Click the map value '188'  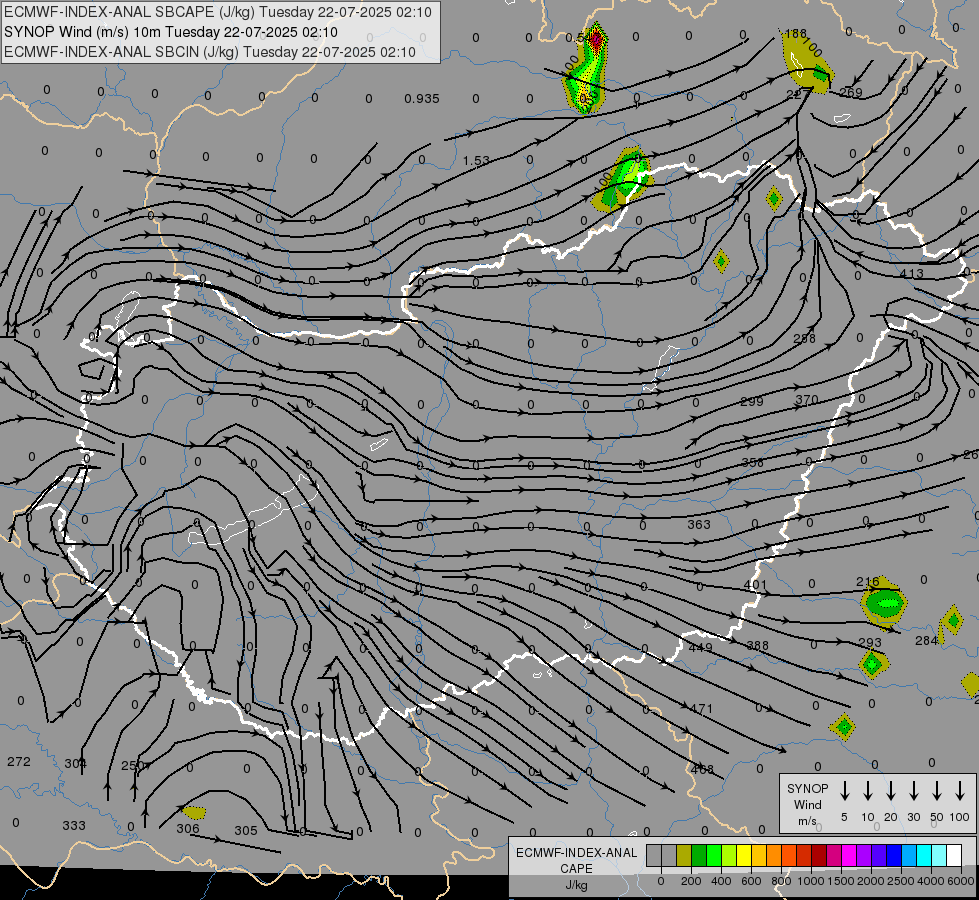click(x=795, y=33)
